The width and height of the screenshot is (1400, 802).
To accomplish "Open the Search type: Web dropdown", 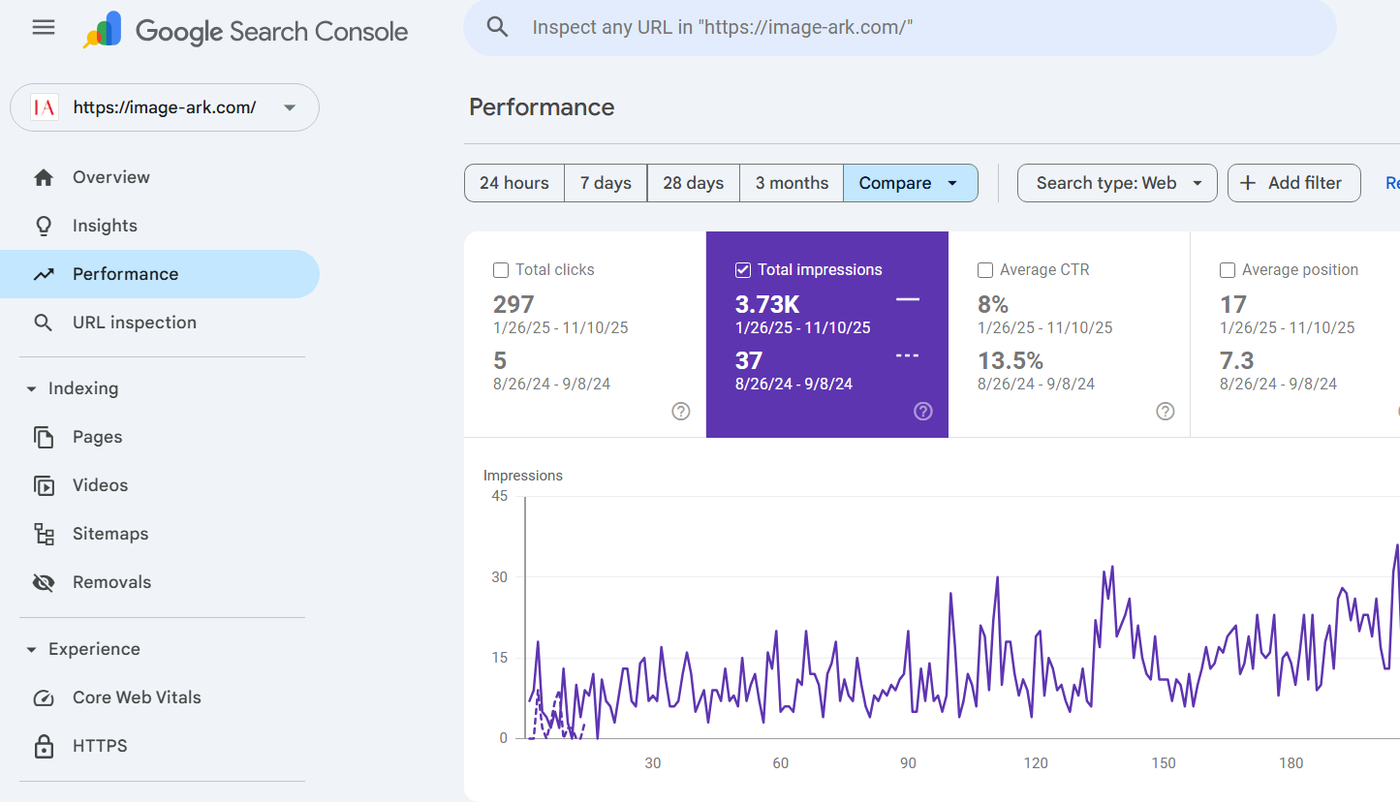I will pyautogui.click(x=1117, y=183).
